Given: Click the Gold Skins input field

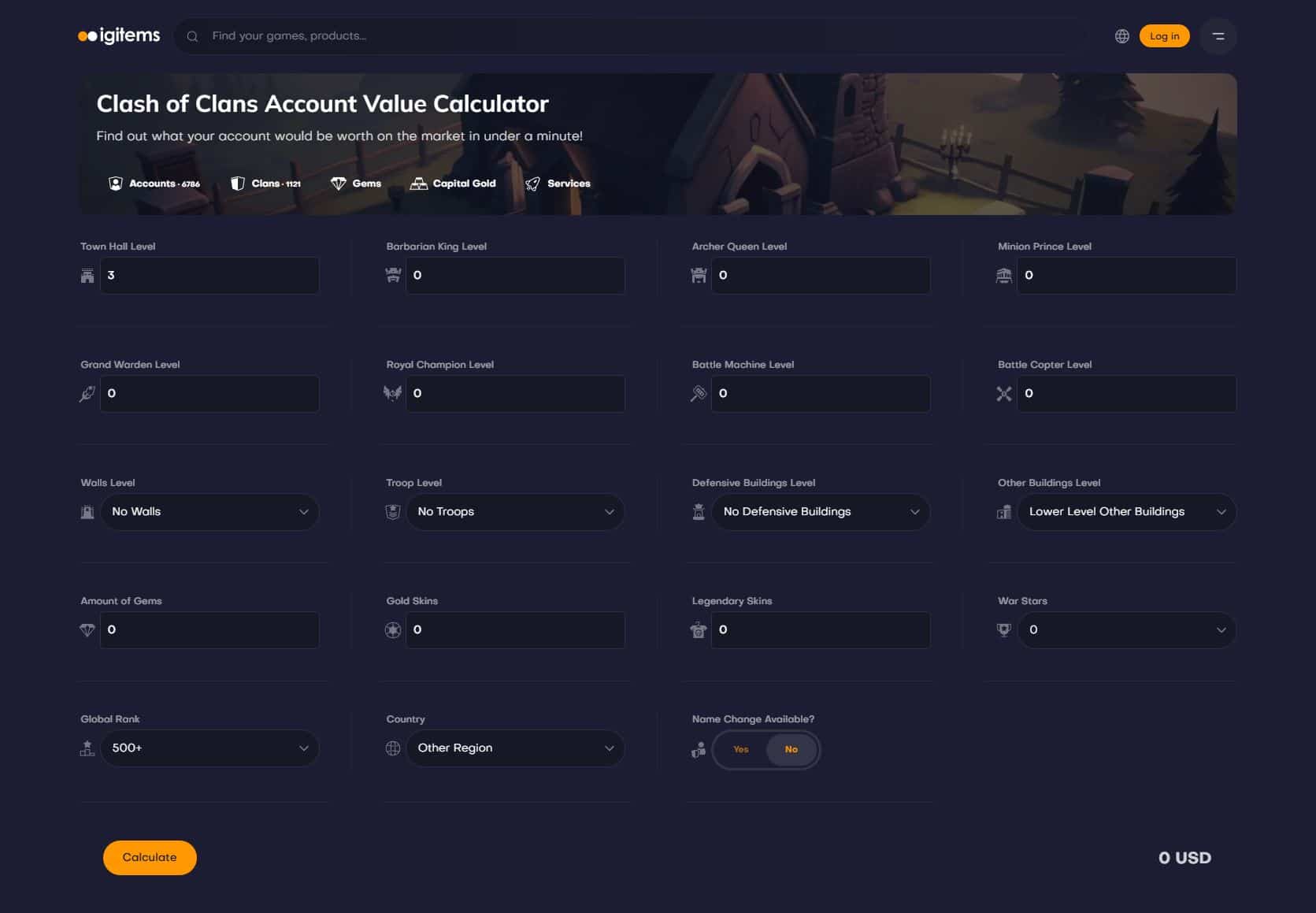Looking at the screenshot, I should pos(515,630).
